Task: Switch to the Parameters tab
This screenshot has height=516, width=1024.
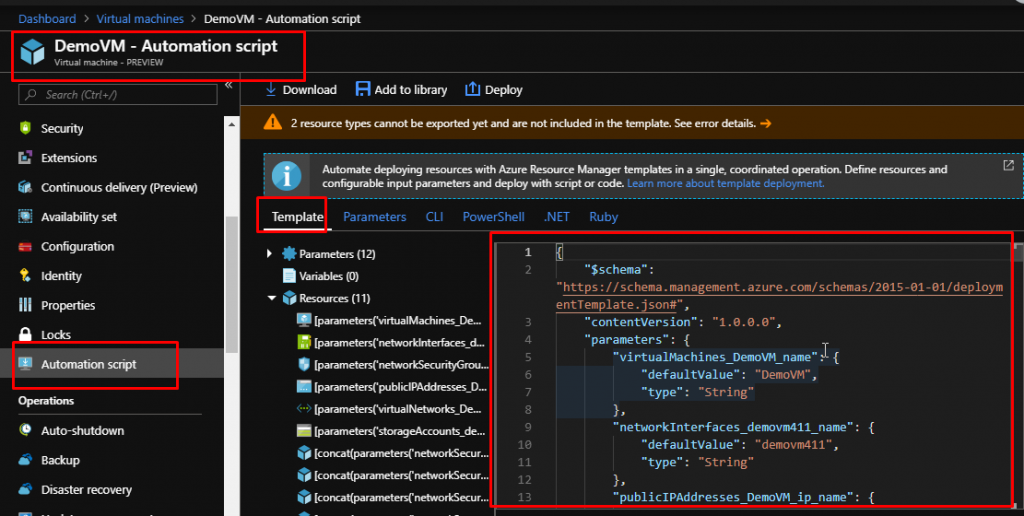Action: click(375, 217)
